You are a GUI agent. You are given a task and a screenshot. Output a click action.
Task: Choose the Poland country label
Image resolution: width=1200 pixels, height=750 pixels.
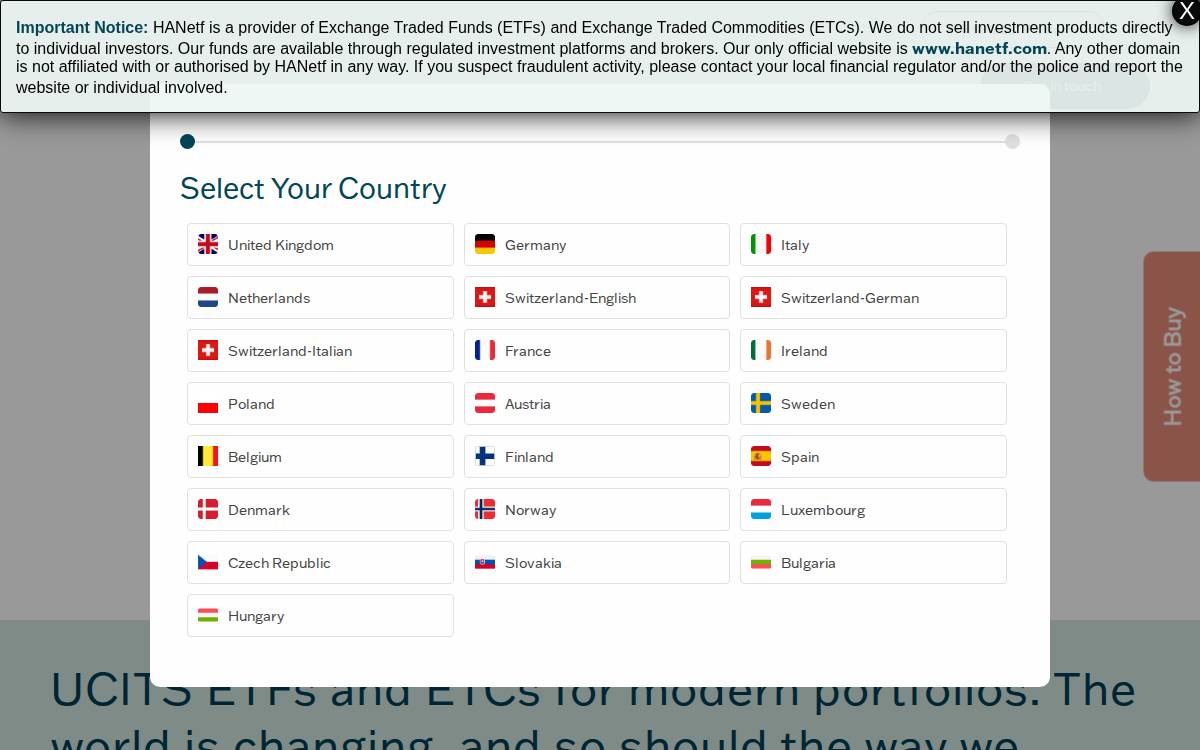pos(251,404)
